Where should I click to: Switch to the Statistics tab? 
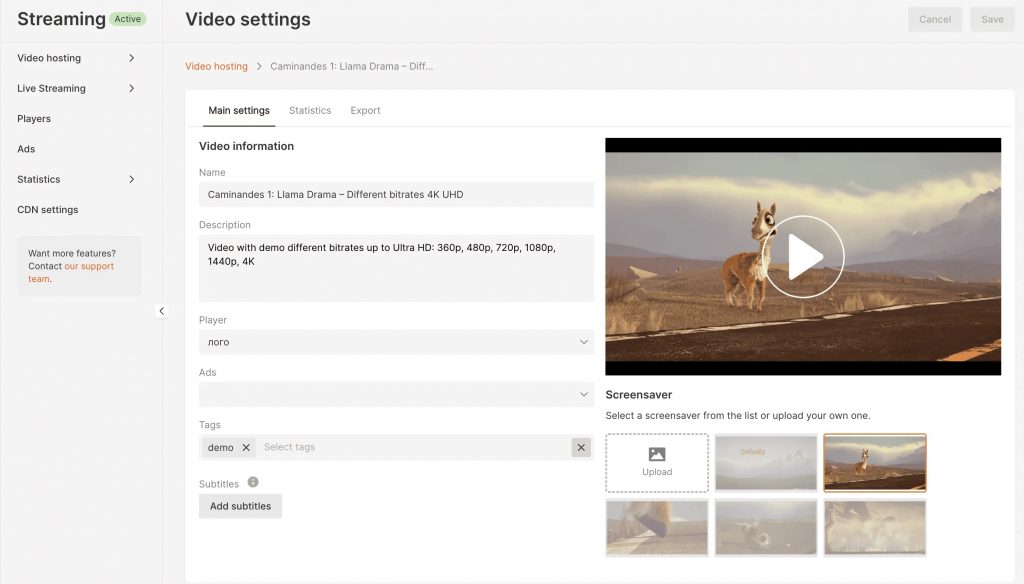tap(310, 110)
